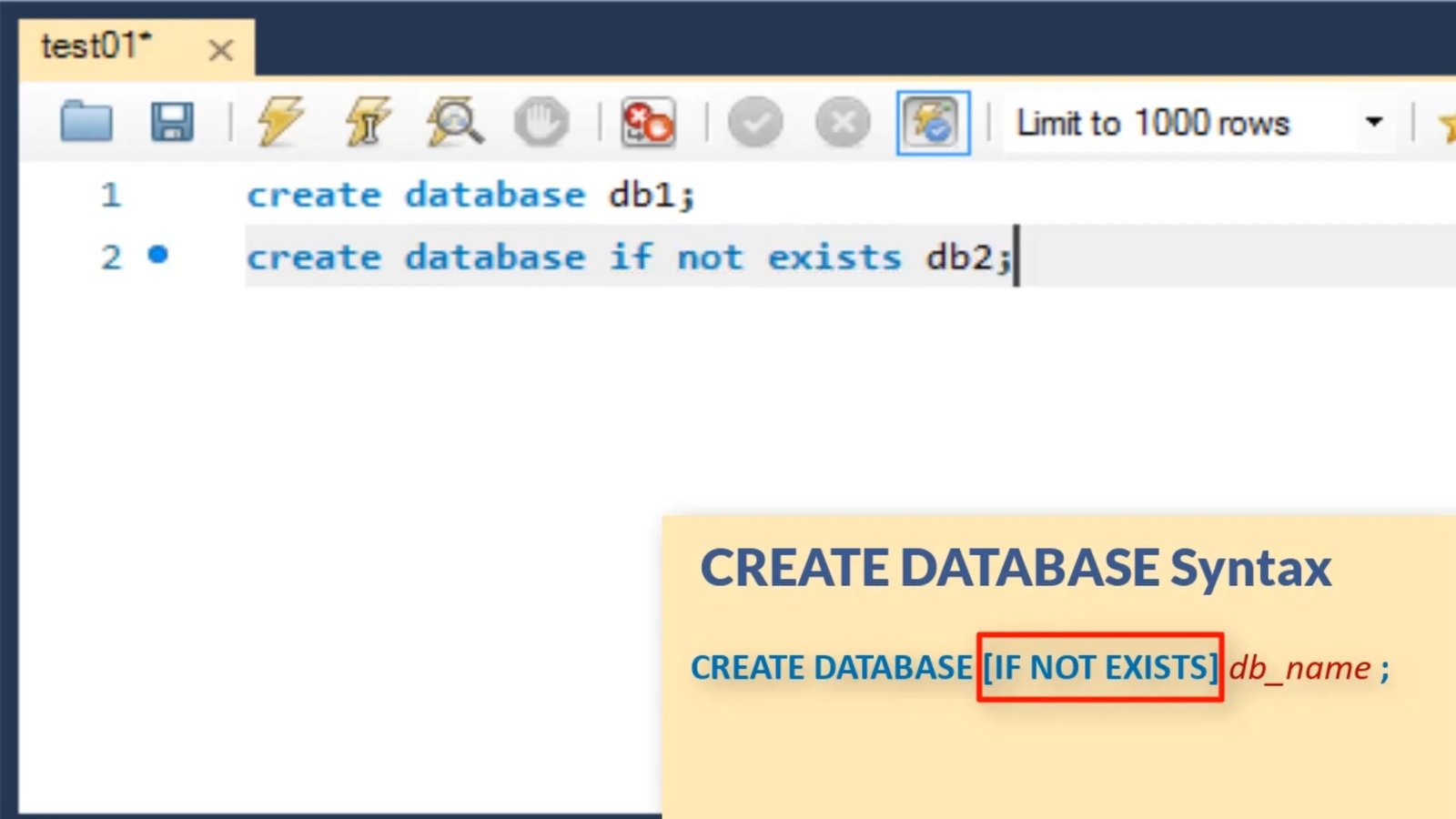The width and height of the screenshot is (1456, 819).
Task: Open the row limit dropdown
Action: click(1374, 122)
